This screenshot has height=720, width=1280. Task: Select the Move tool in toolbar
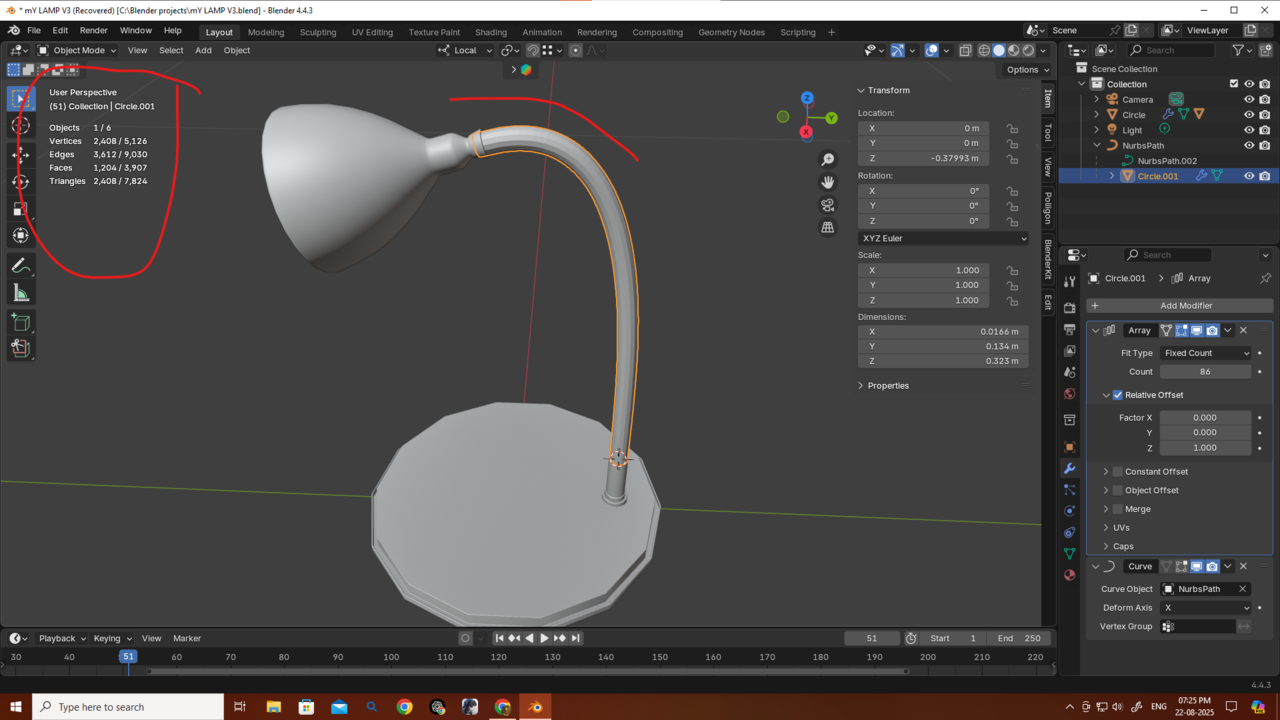20,154
